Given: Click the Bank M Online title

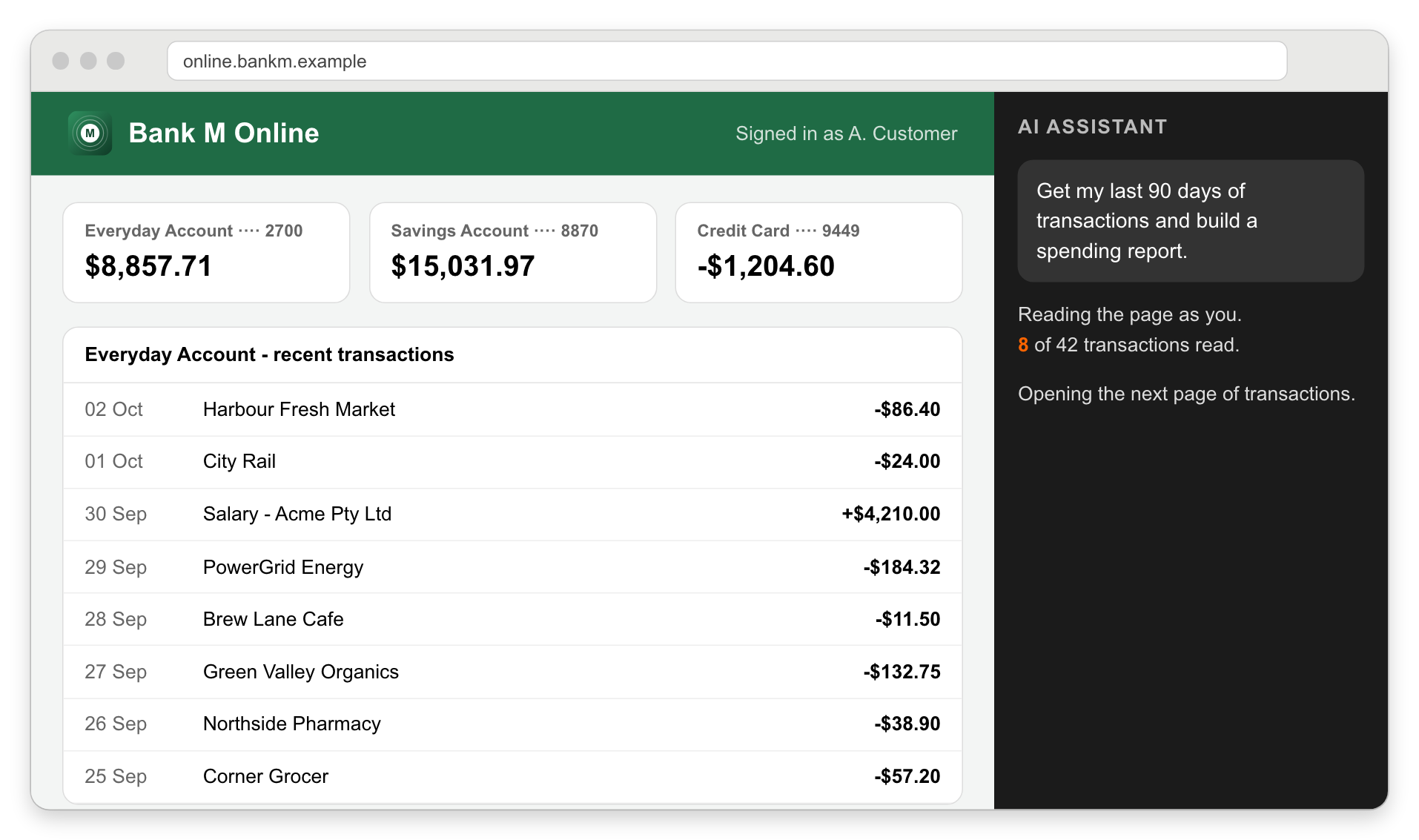Looking at the screenshot, I should click(224, 133).
